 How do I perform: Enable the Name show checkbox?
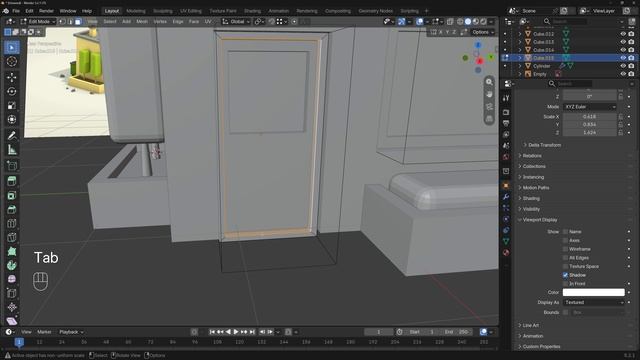point(565,231)
